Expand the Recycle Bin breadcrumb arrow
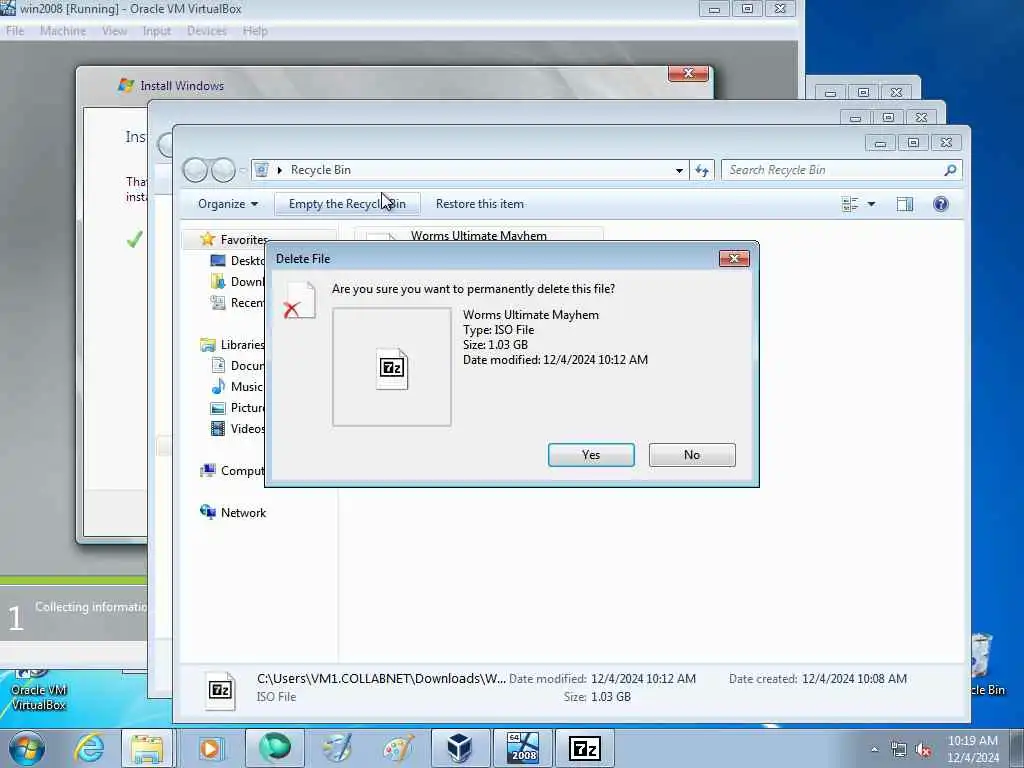The height and width of the screenshot is (768, 1024). coord(280,170)
